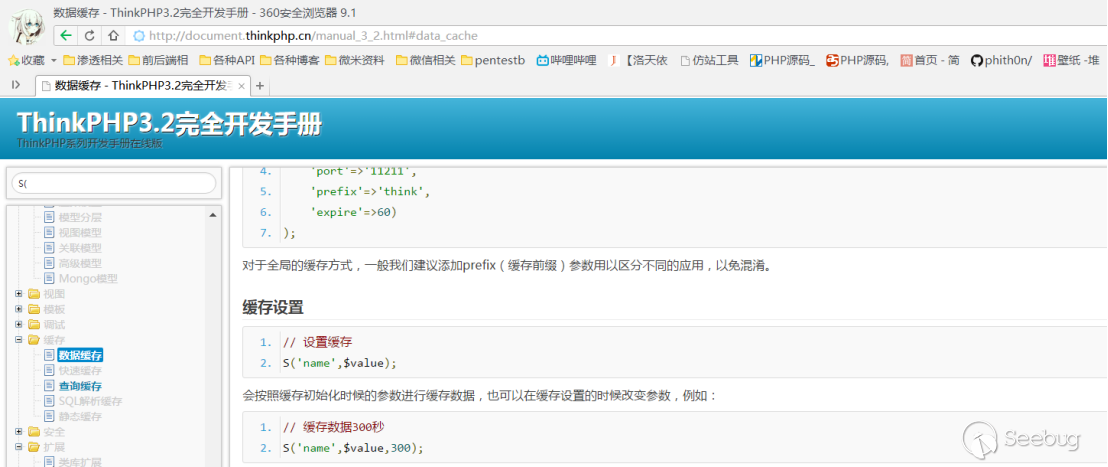1108x467 pixels.
Task: Click code line S('name',$value);
Action: [340, 363]
